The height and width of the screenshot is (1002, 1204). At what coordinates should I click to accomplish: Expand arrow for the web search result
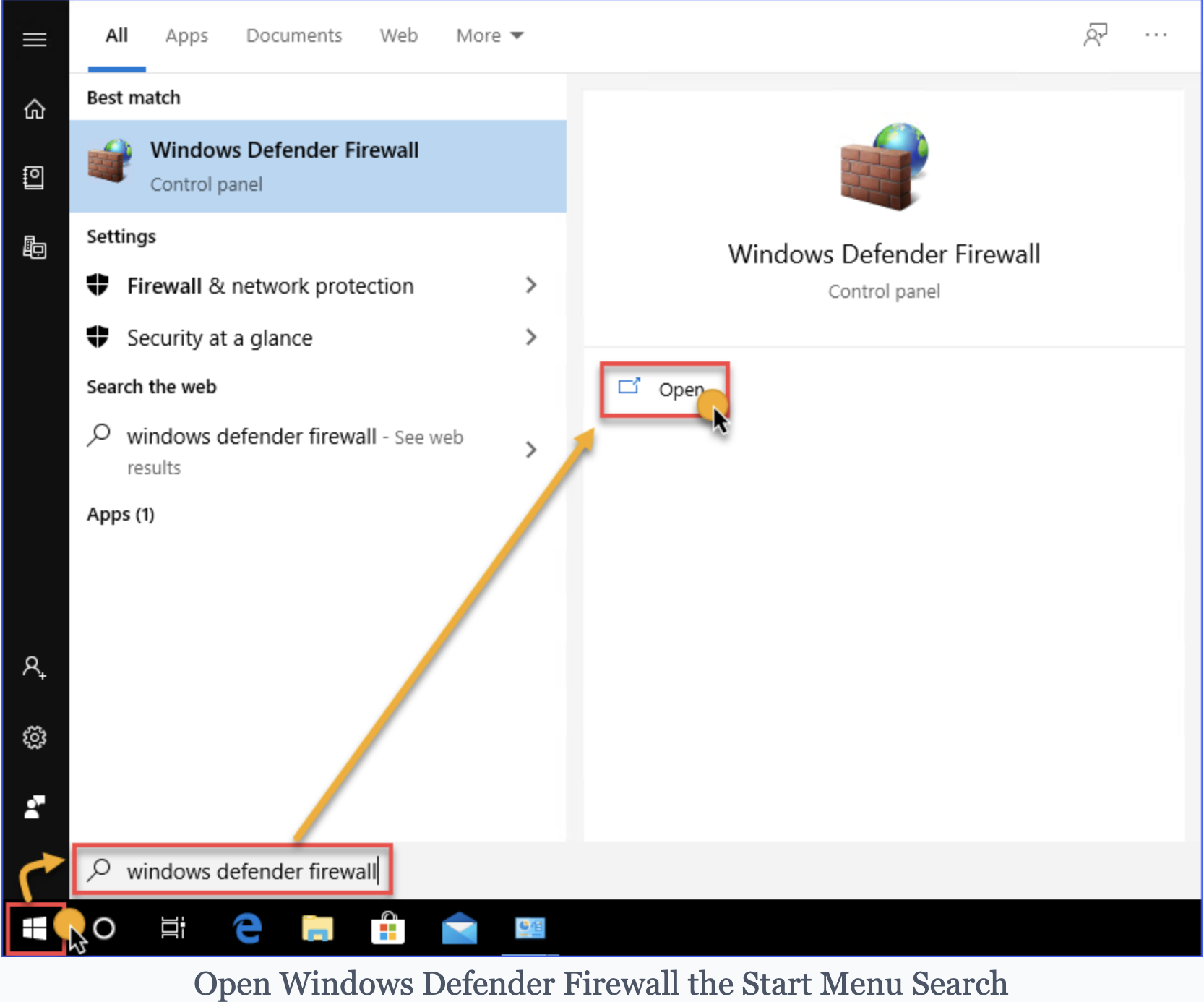531,450
